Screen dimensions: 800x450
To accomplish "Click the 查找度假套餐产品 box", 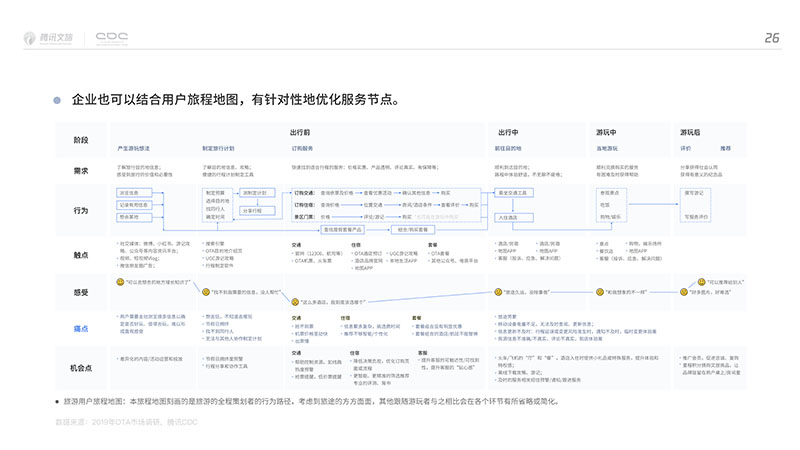I will tap(342, 230).
